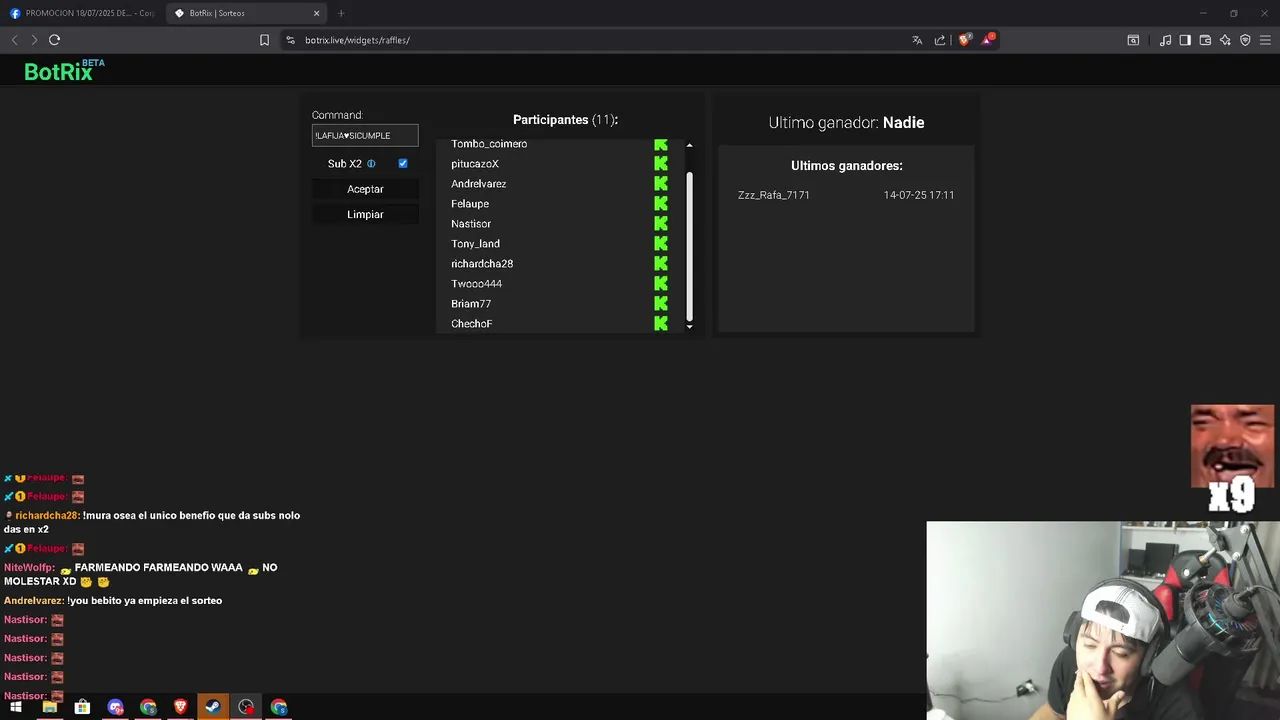Open the Brave VPN shield icon
This screenshot has width=1280, height=720.
click(x=1245, y=40)
